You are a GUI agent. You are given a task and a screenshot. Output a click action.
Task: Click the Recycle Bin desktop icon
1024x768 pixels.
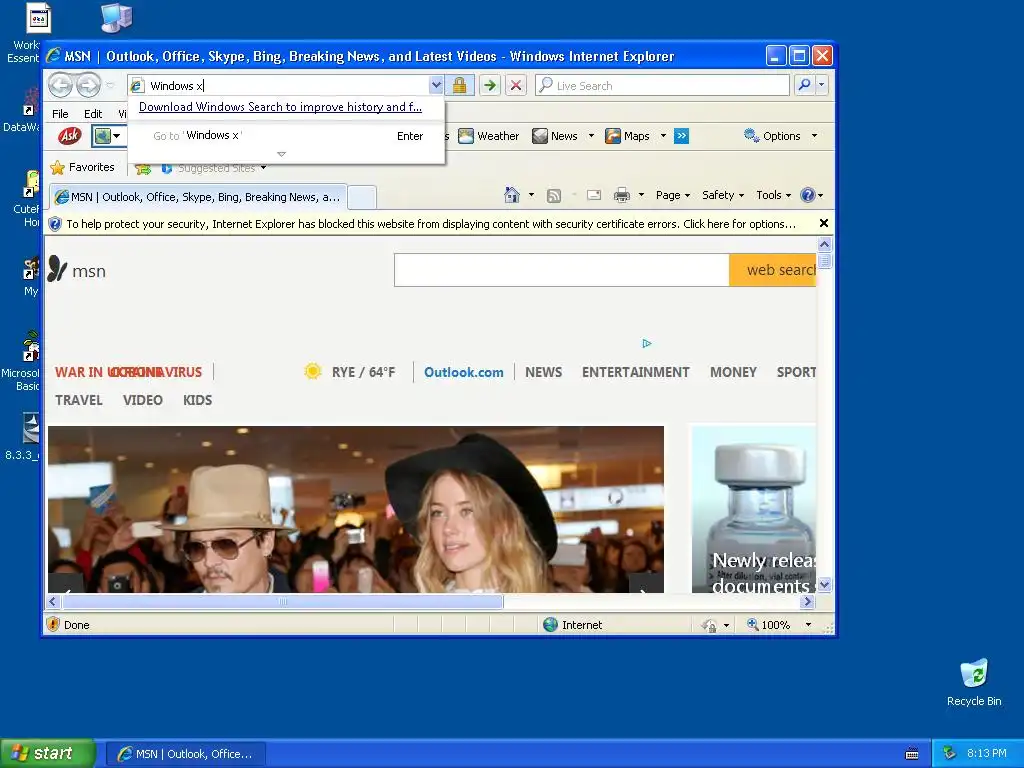(x=974, y=682)
